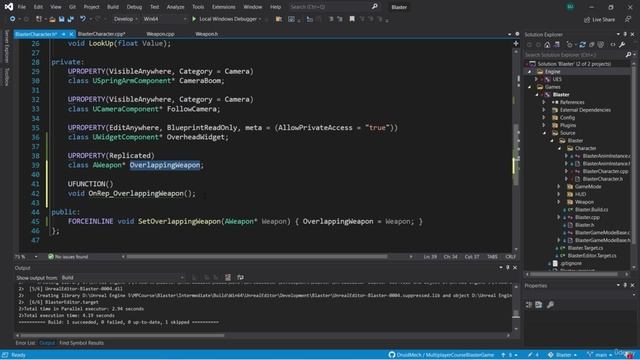Click the Search Solution Explorer field
This screenshot has height=360, width=640.
point(575,54)
